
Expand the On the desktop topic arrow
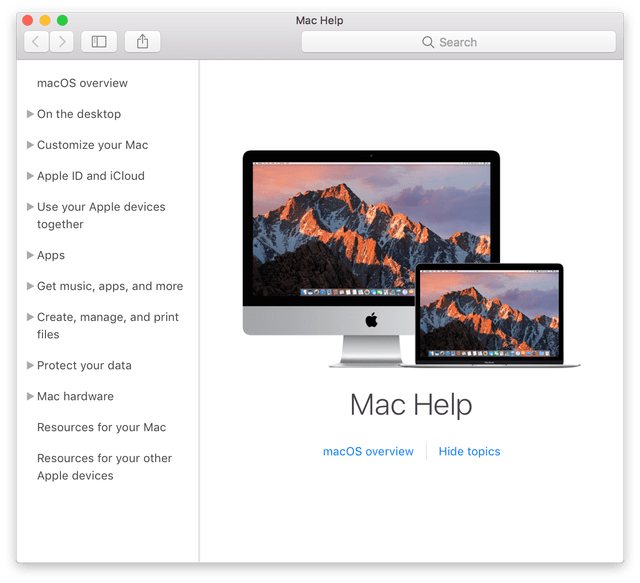click(x=30, y=114)
